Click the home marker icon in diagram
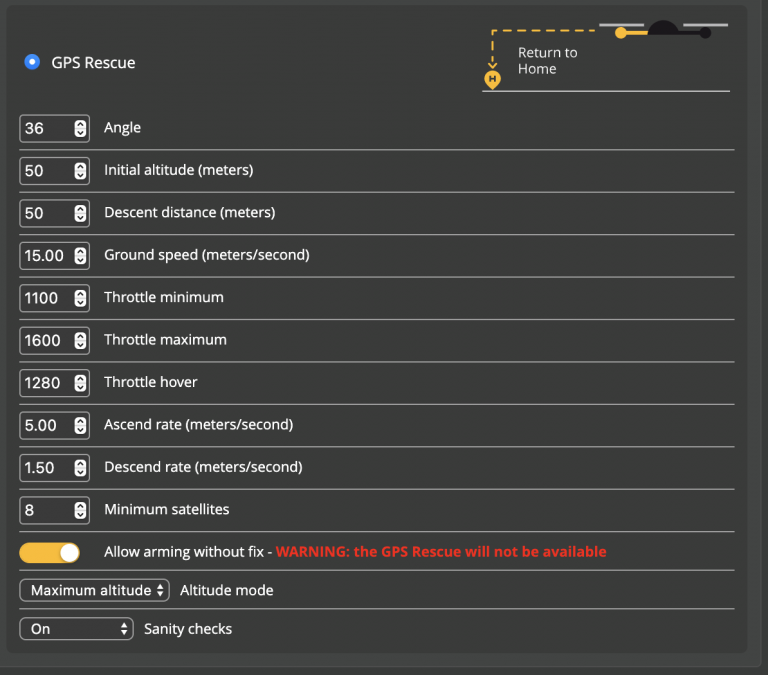Image resolution: width=768 pixels, height=675 pixels. click(492, 79)
